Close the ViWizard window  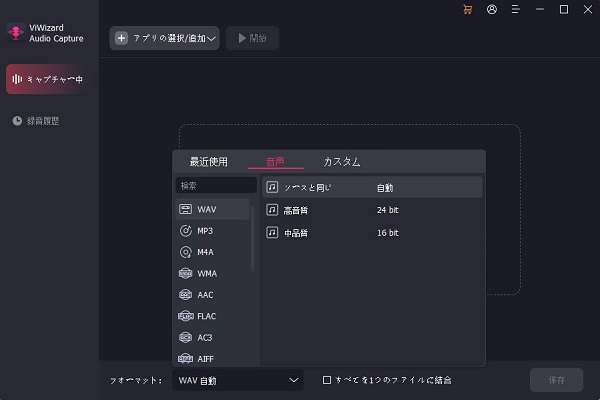(588, 10)
